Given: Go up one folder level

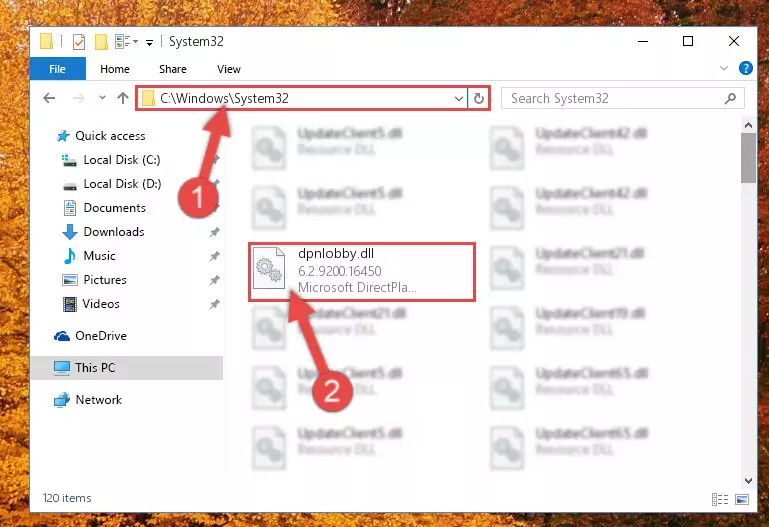Looking at the screenshot, I should click(123, 98).
